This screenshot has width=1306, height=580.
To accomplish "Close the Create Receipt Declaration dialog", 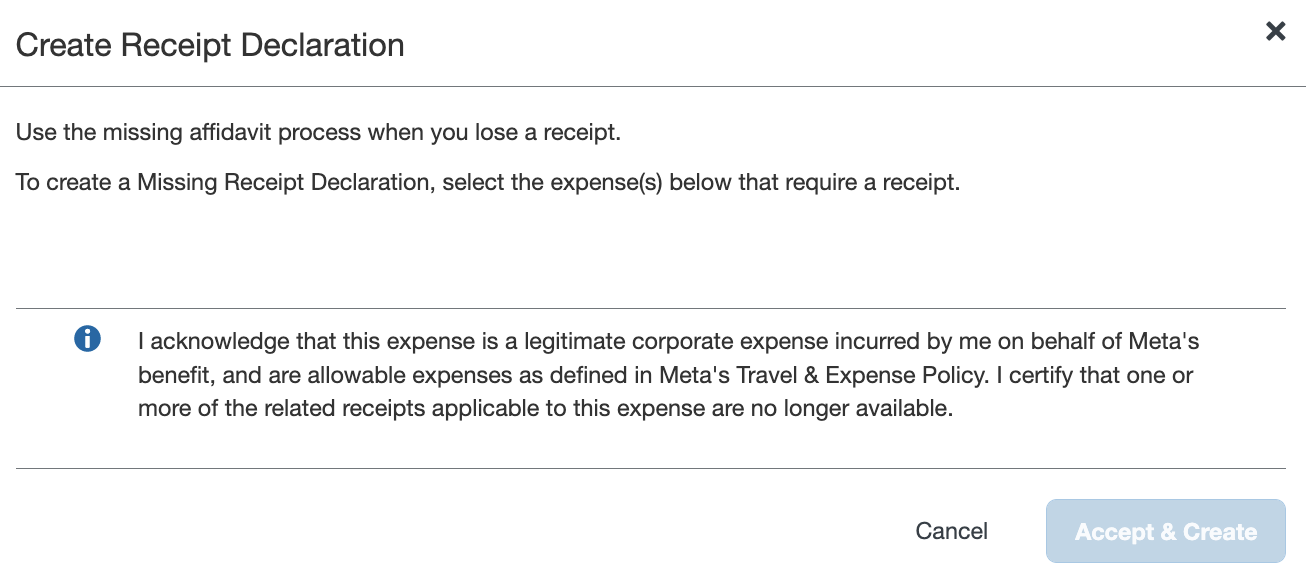I will tap(1275, 32).
